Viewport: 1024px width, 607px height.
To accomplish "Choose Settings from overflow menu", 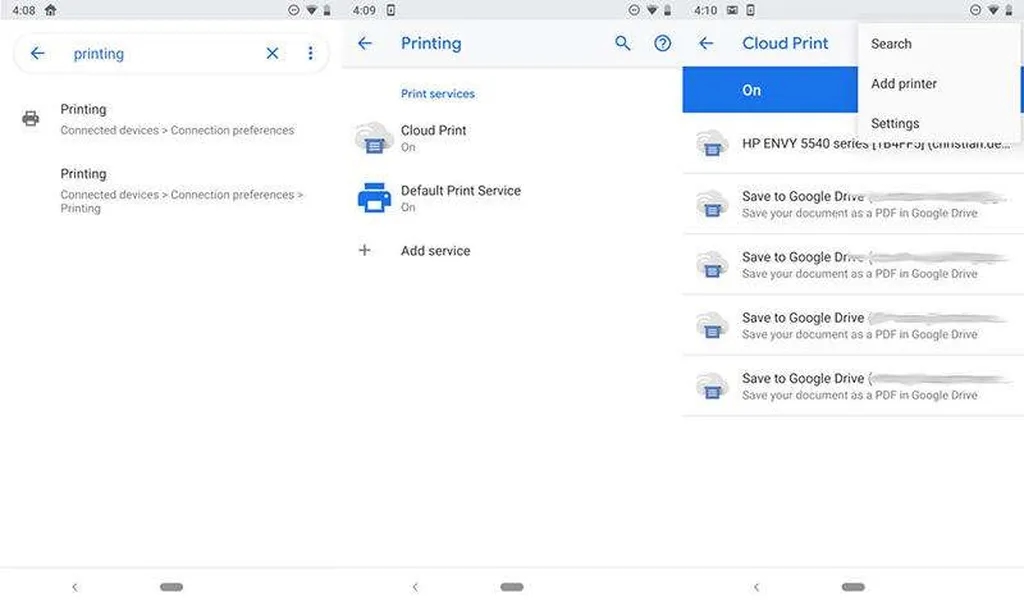I will pyautogui.click(x=895, y=124).
